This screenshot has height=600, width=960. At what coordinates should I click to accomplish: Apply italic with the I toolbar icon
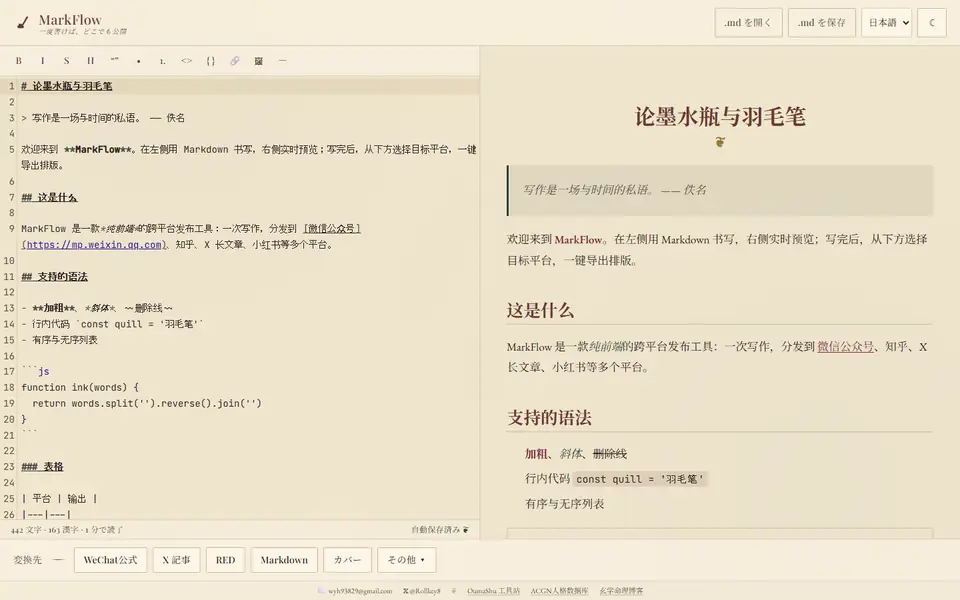coord(42,61)
